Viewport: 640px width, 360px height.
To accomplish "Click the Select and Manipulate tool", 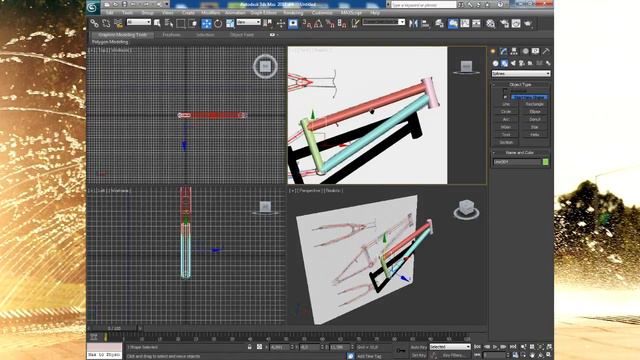I will click(281, 23).
